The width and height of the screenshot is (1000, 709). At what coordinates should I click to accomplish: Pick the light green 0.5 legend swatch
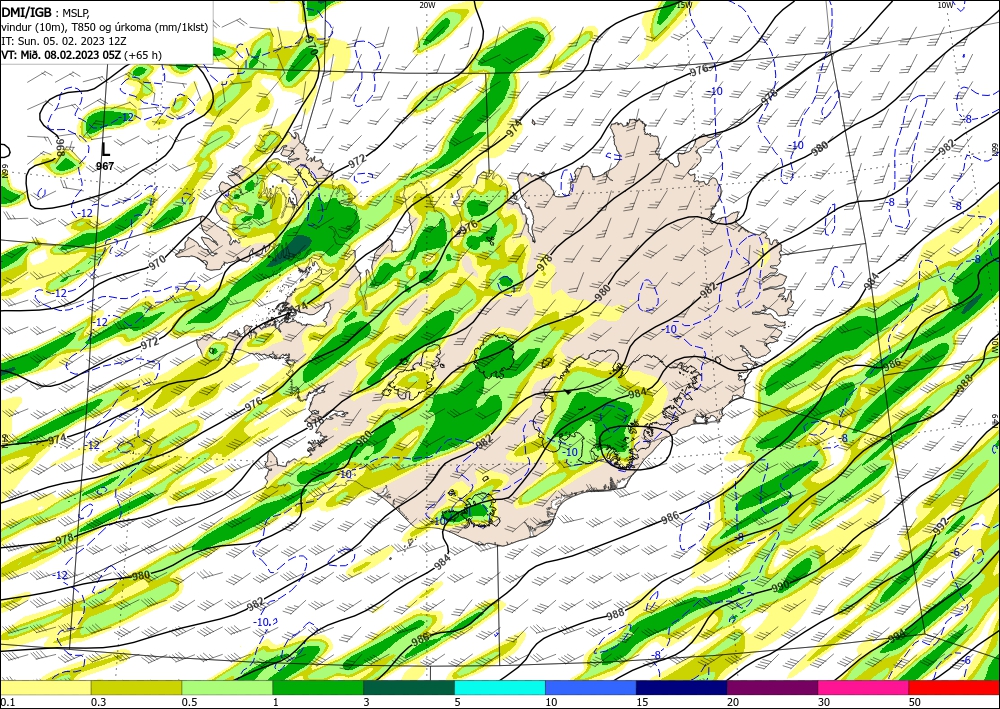227,688
